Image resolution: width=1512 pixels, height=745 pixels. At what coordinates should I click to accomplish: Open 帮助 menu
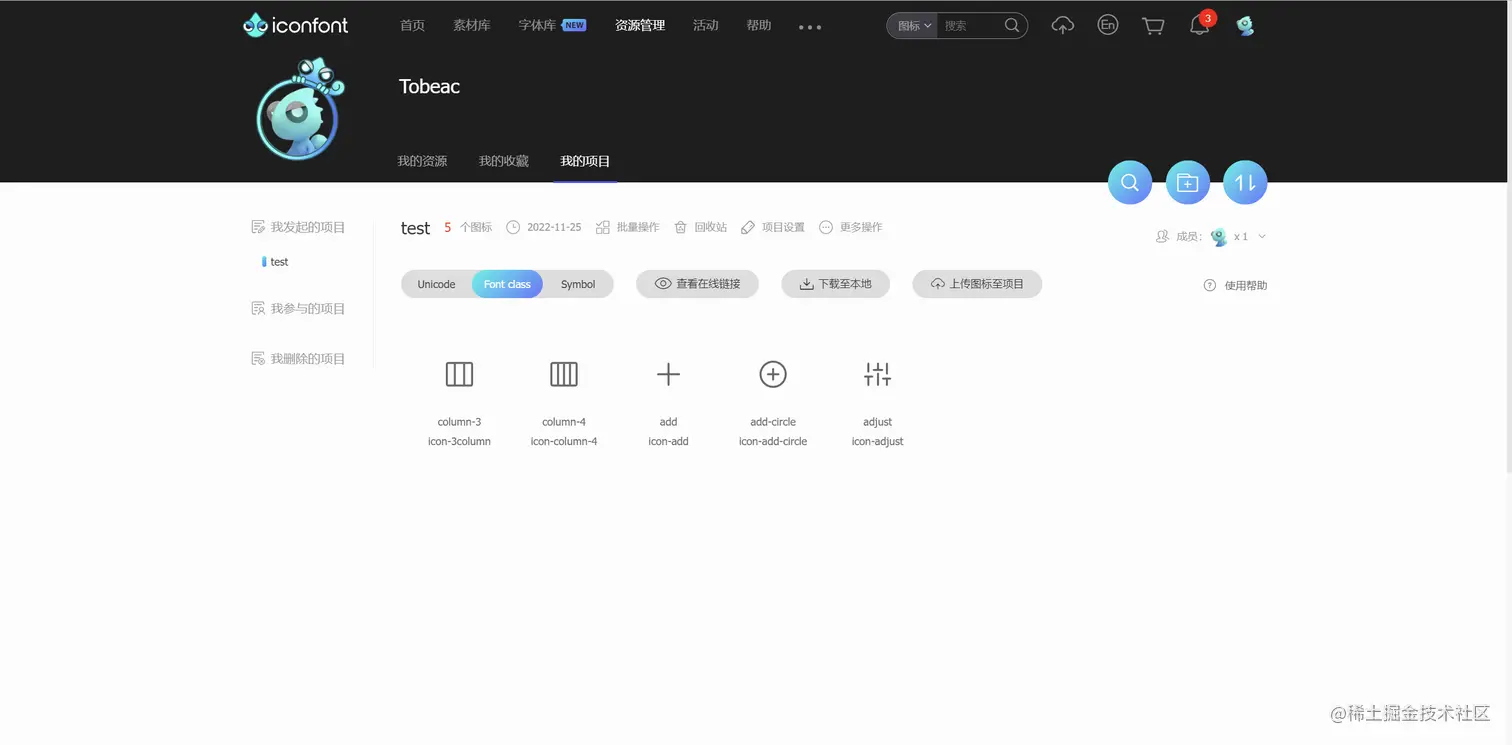coord(759,26)
